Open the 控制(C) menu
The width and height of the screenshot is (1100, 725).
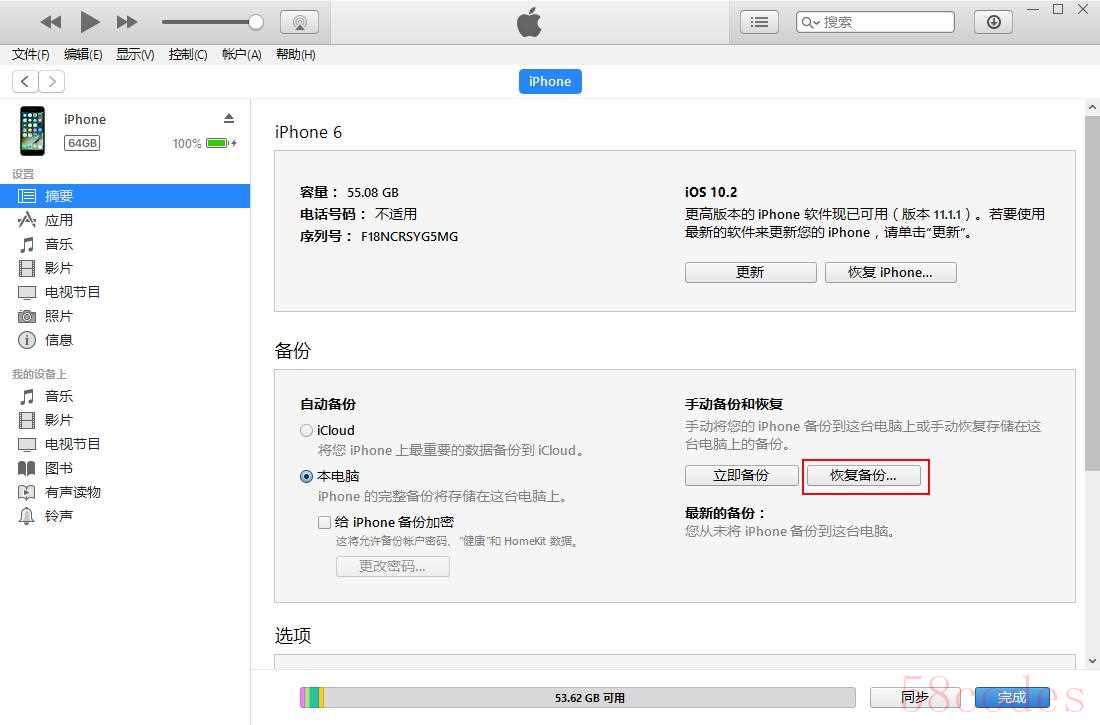(x=188, y=55)
